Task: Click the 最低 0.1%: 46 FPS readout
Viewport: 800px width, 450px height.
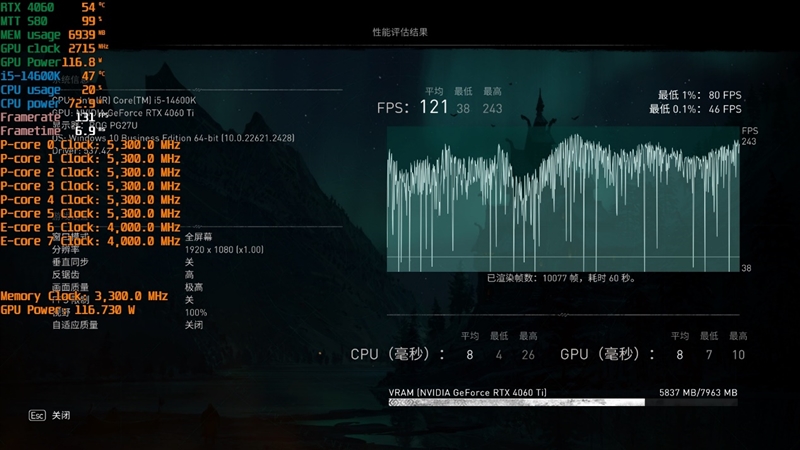Action: (x=695, y=109)
